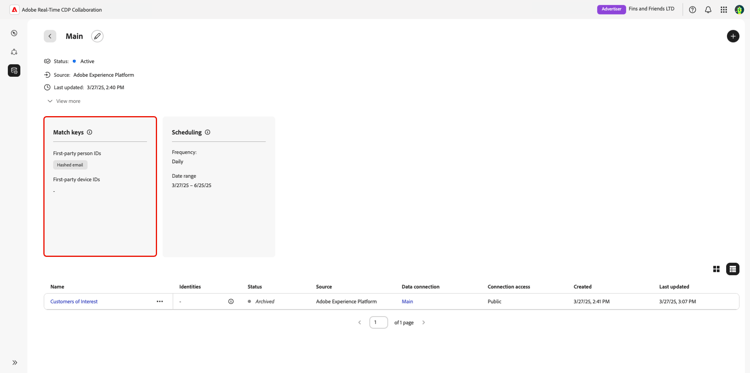Open the help question mark icon
Screen dimensions: 750x373
pos(692,10)
